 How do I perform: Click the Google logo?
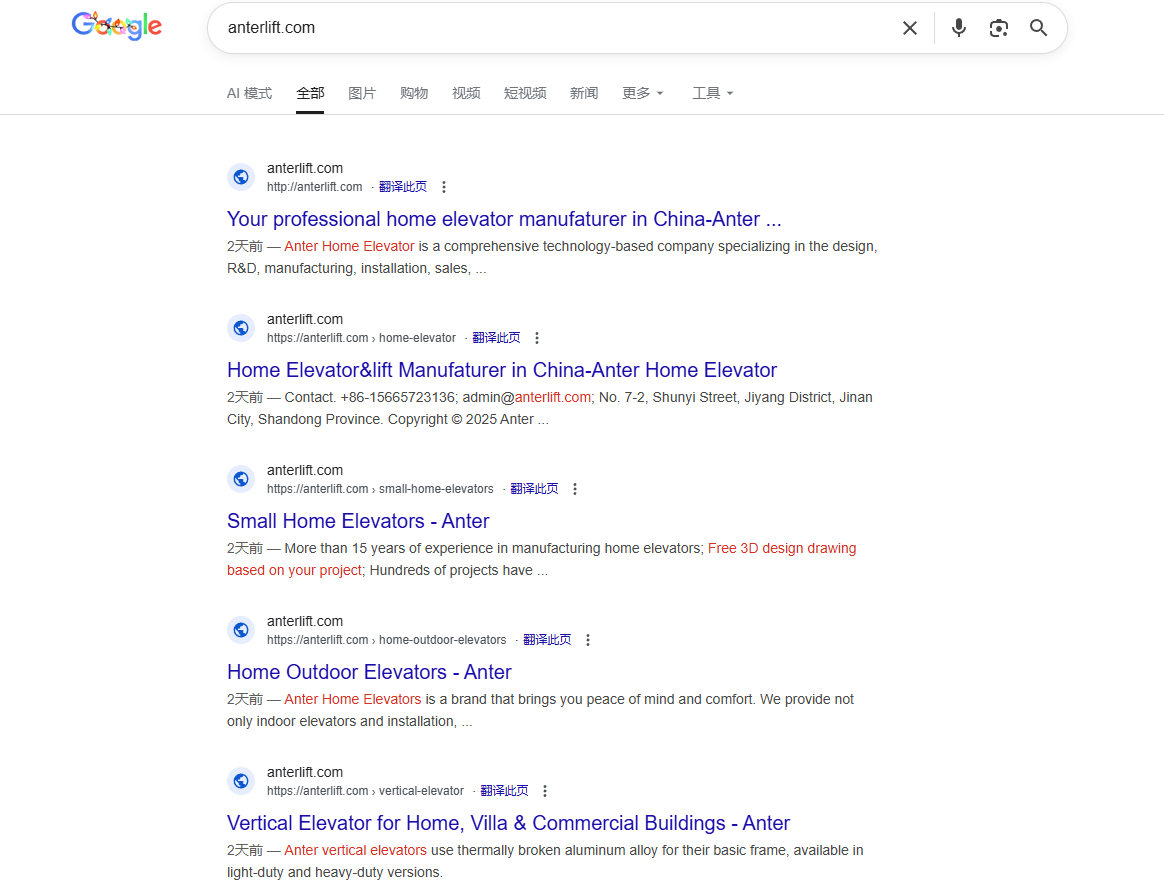116,26
